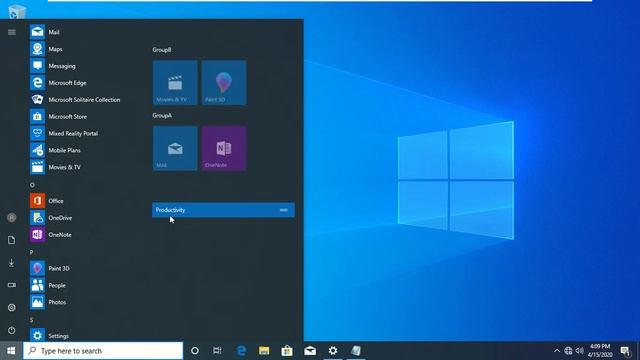Open Microsoft Store from the taskbar
Image resolution: width=640 pixels, height=360 pixels.
pos(287,351)
